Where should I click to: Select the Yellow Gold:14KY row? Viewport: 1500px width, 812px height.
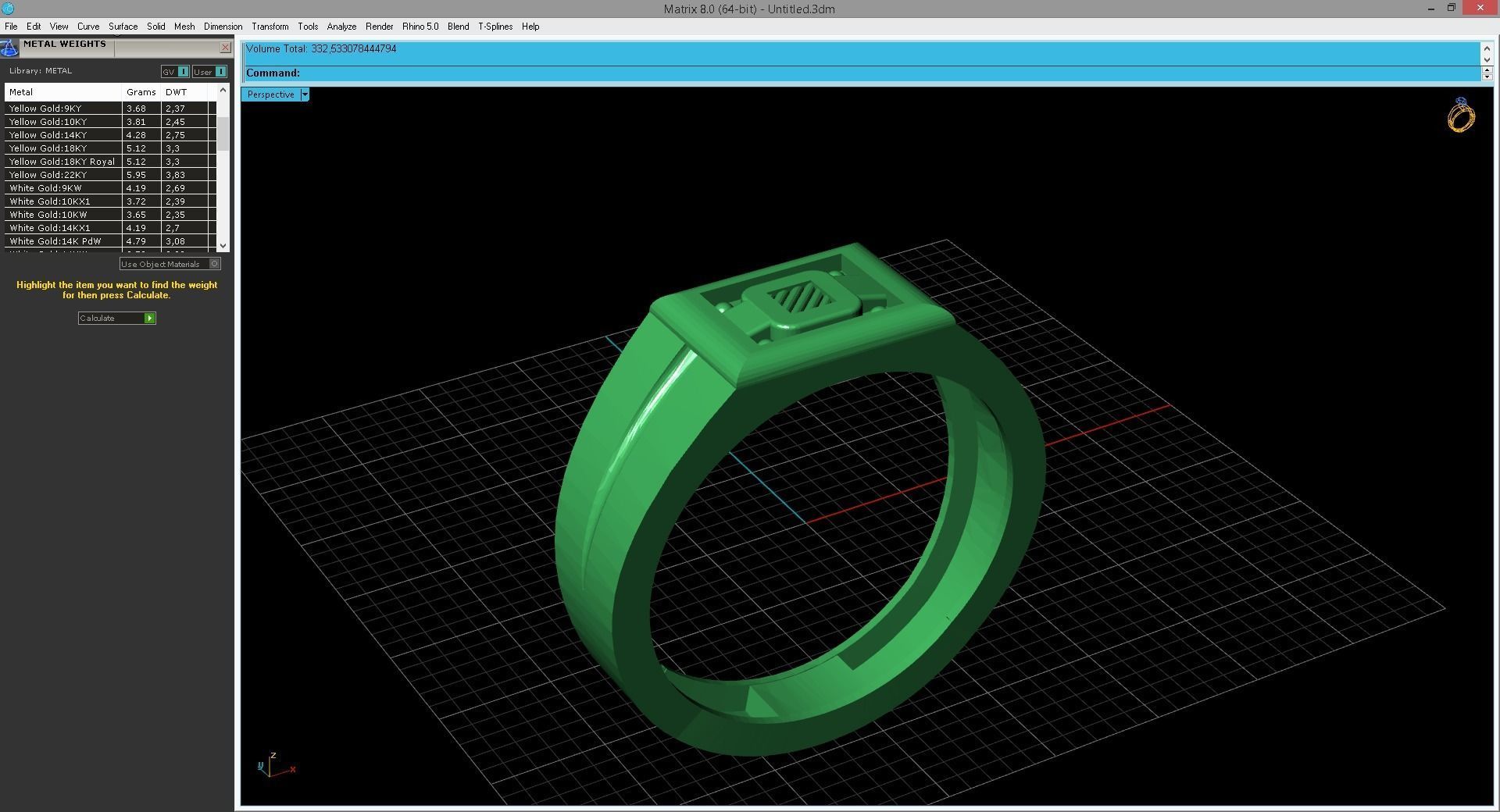[110, 135]
